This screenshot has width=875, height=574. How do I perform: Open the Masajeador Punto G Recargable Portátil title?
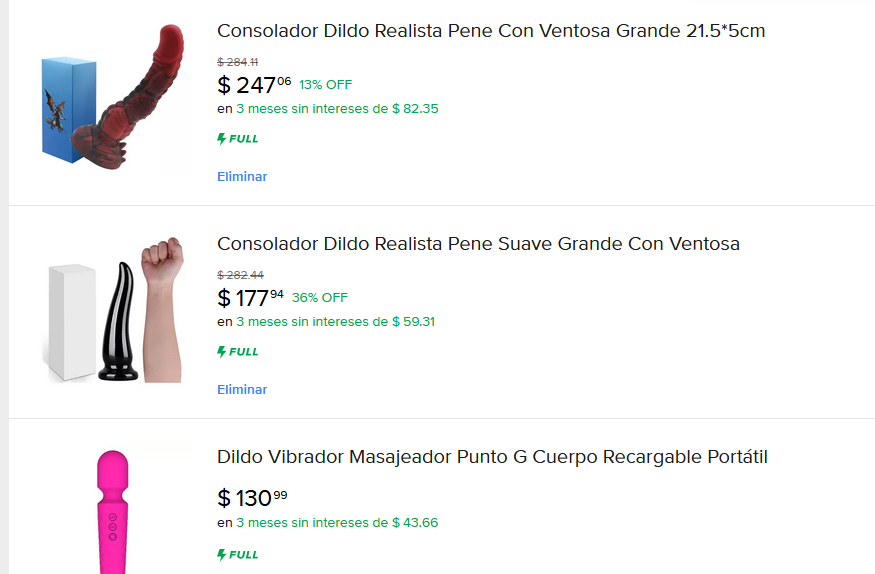click(492, 457)
